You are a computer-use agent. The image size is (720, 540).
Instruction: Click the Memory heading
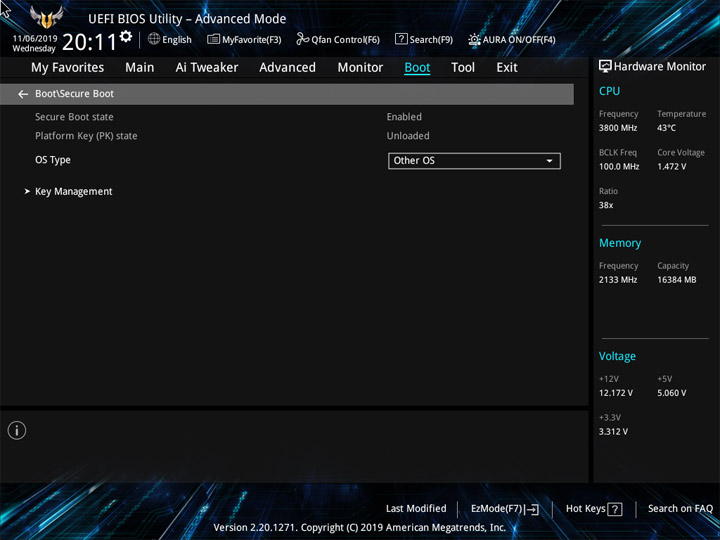click(620, 243)
